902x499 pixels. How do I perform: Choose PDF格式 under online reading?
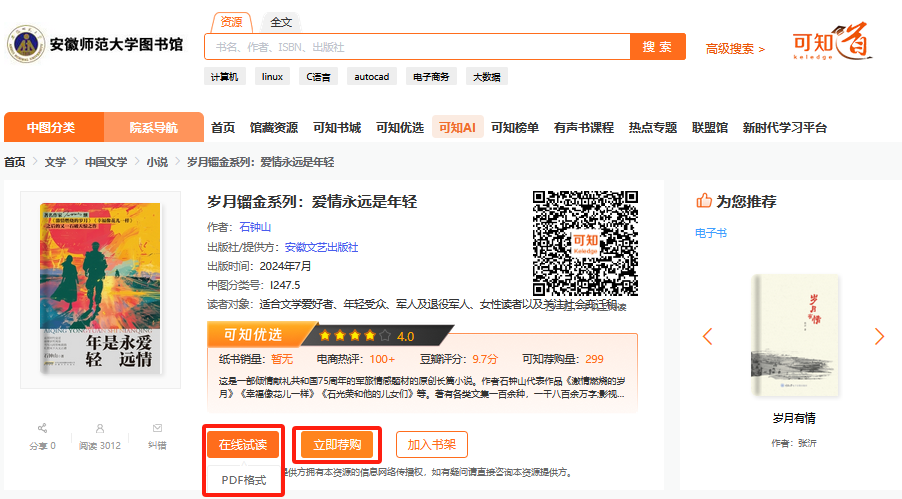pos(243,480)
